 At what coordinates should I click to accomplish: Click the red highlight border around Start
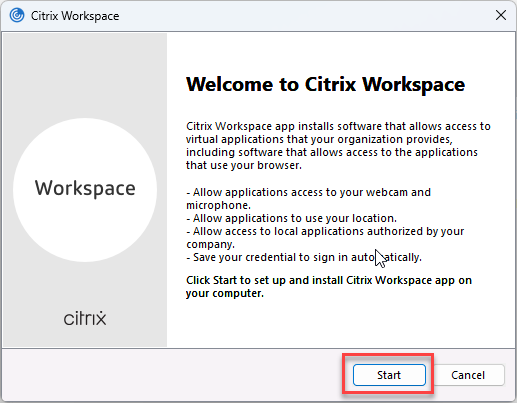(389, 355)
